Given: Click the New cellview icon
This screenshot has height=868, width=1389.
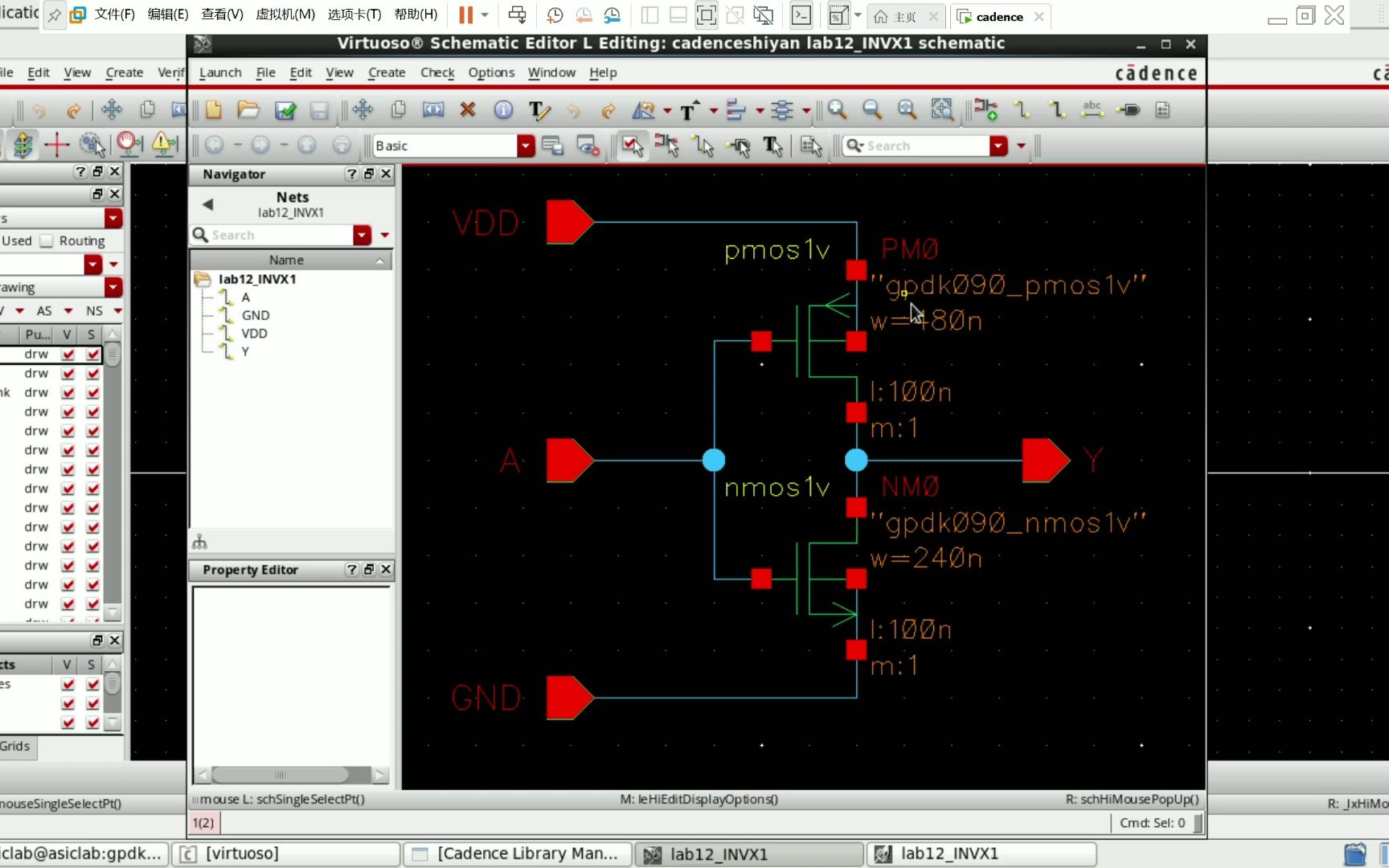Looking at the screenshot, I should (x=214, y=109).
